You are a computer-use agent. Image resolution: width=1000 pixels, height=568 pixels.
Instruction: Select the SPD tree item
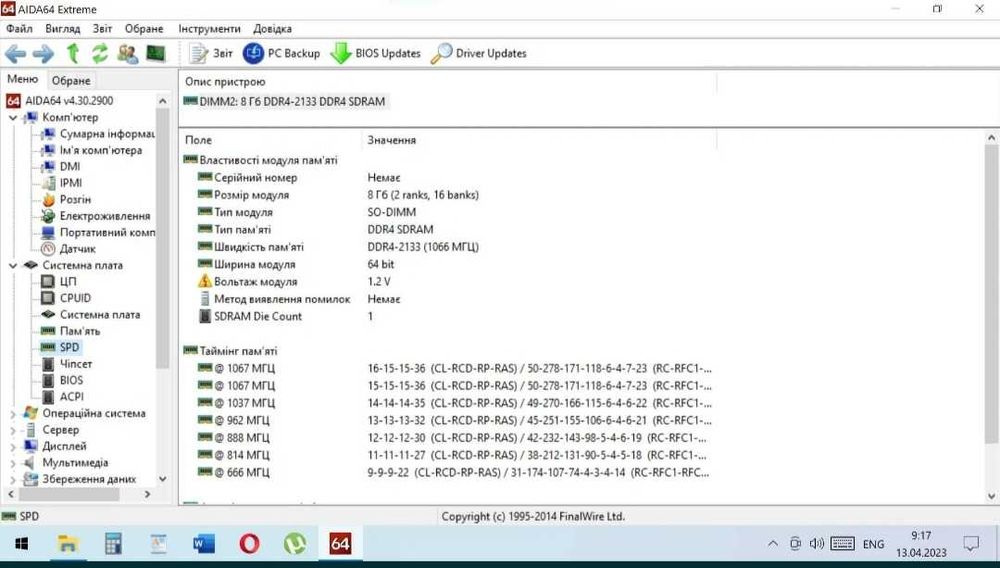pos(60,347)
